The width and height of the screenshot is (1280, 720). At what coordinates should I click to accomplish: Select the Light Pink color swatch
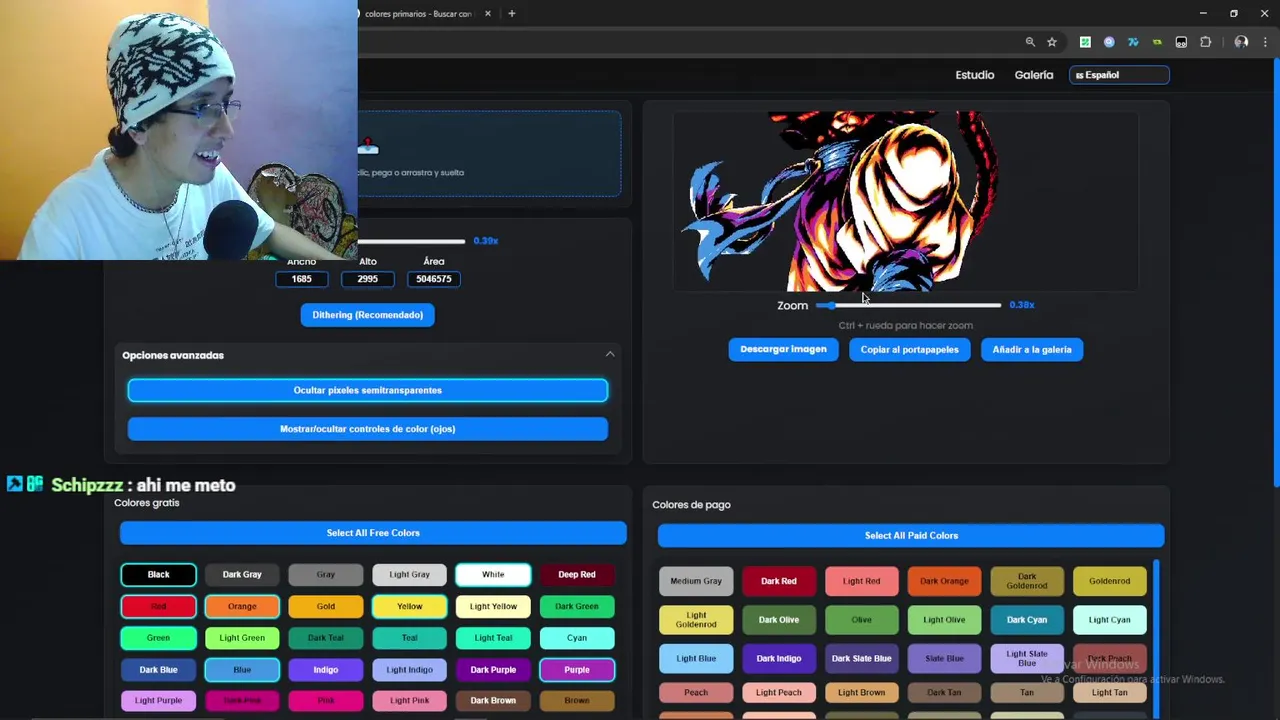(x=409, y=701)
